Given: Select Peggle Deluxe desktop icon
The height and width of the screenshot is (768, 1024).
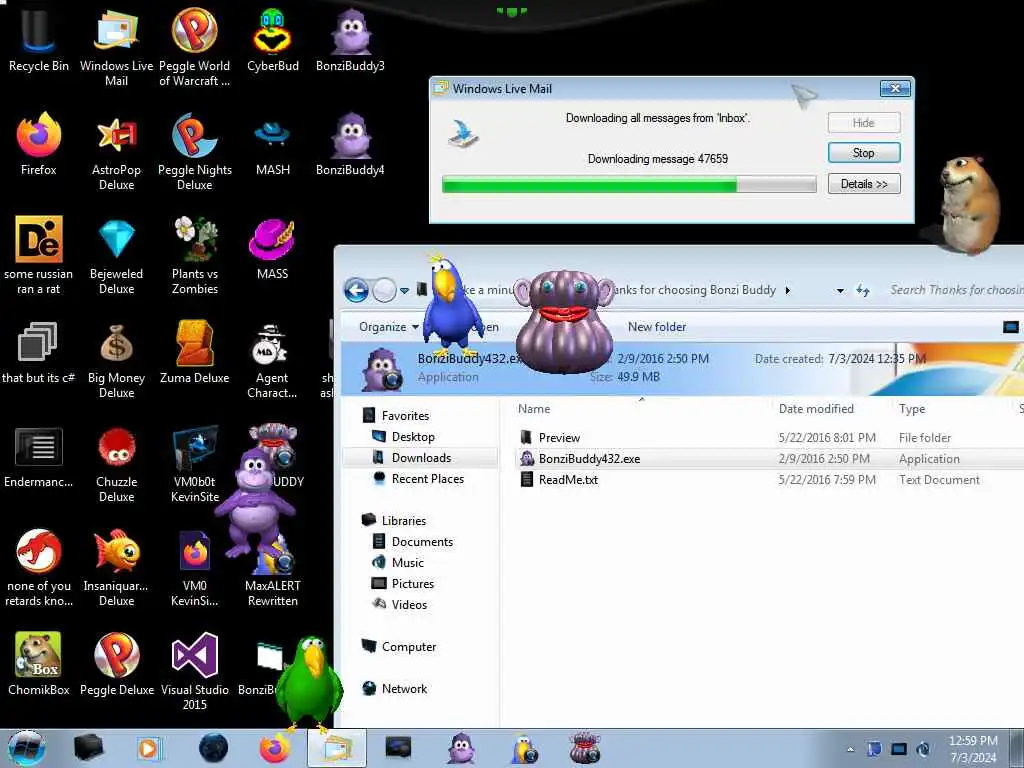Looking at the screenshot, I should 116,664.
